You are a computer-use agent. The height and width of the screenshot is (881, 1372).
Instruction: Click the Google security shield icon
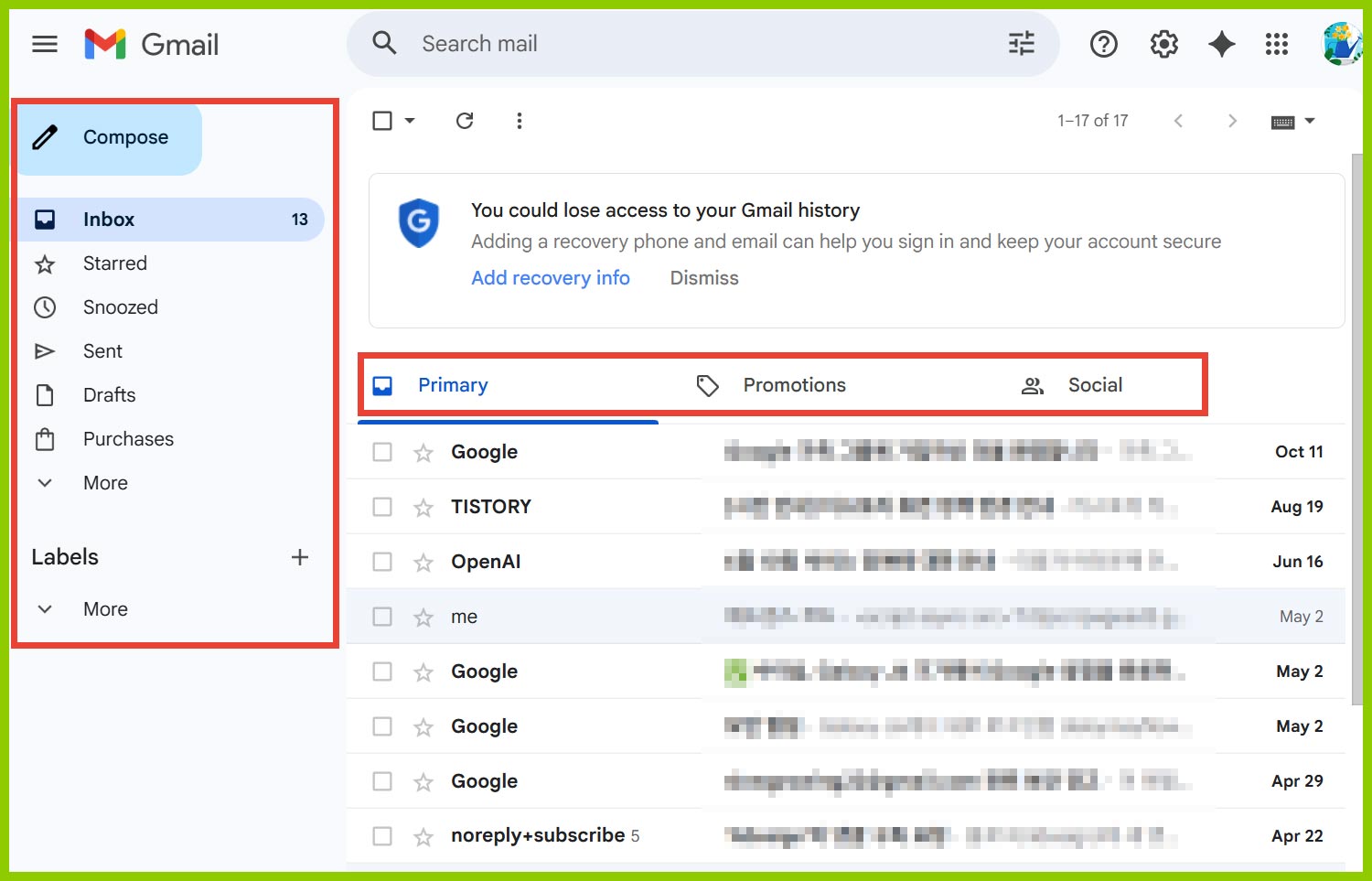tap(419, 222)
